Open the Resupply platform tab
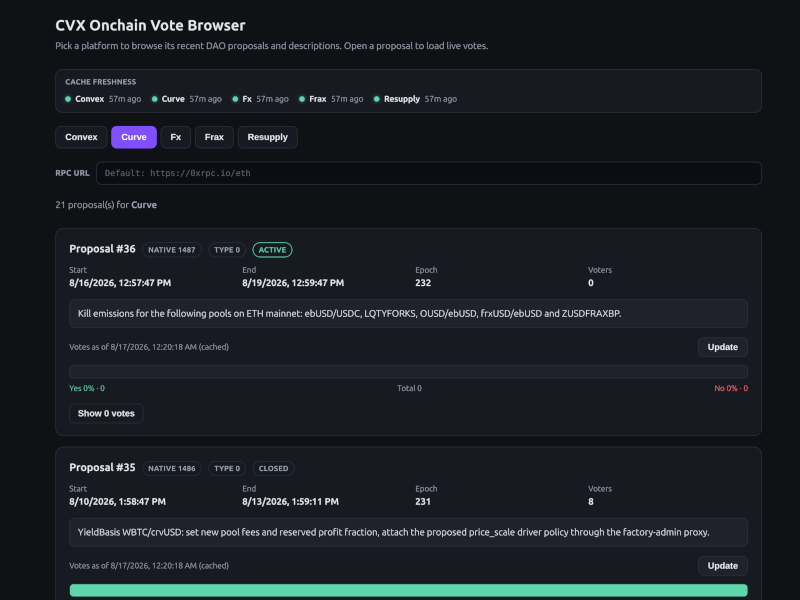Screen dimensions: 800x600 267,137
